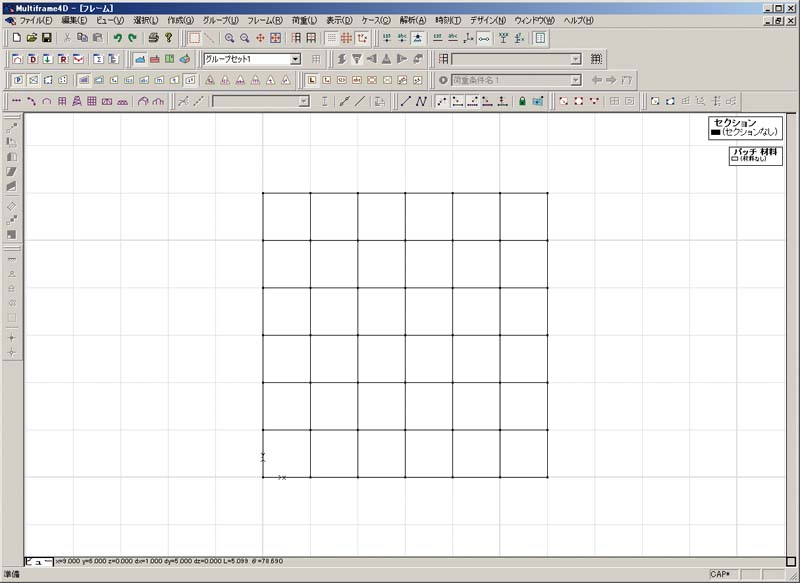Viewport: 800px width, 583px height.
Task: Toggle the blue shaded rendering view button
Action: coord(140,59)
